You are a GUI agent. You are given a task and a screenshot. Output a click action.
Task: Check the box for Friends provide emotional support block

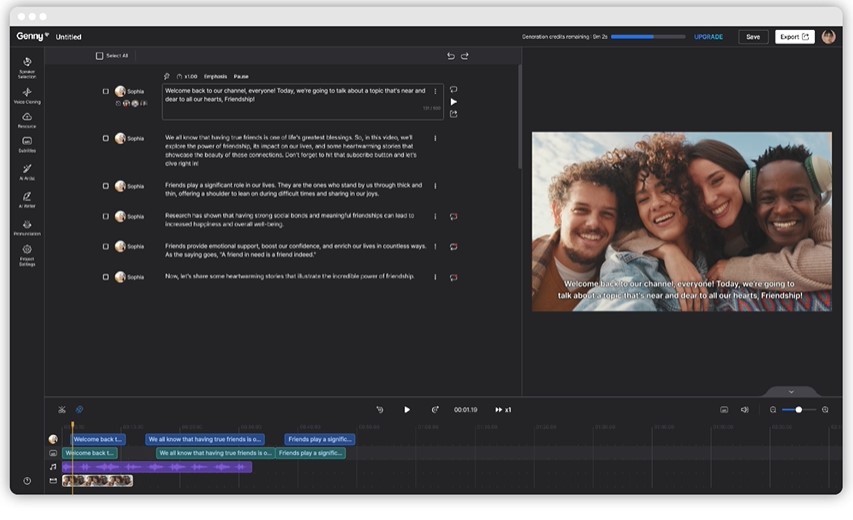point(106,246)
